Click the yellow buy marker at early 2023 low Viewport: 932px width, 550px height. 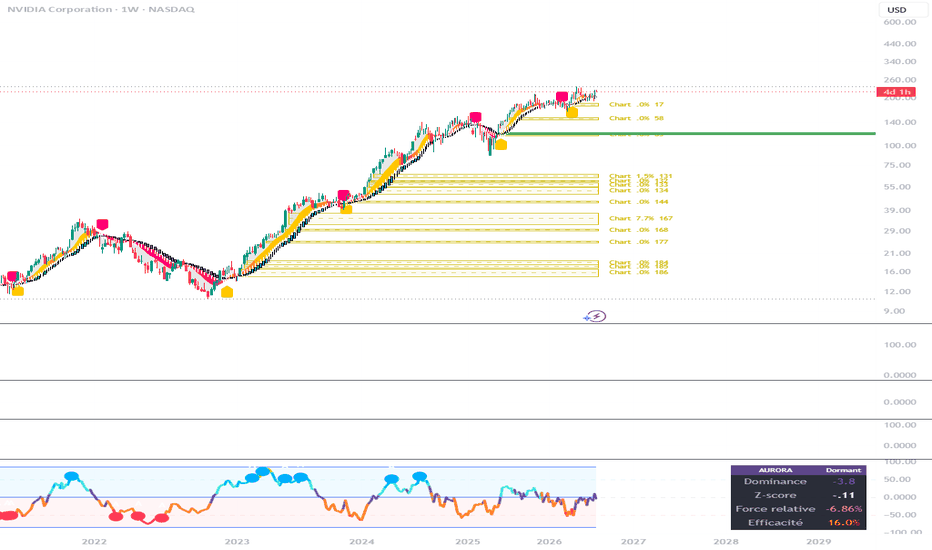point(226,292)
